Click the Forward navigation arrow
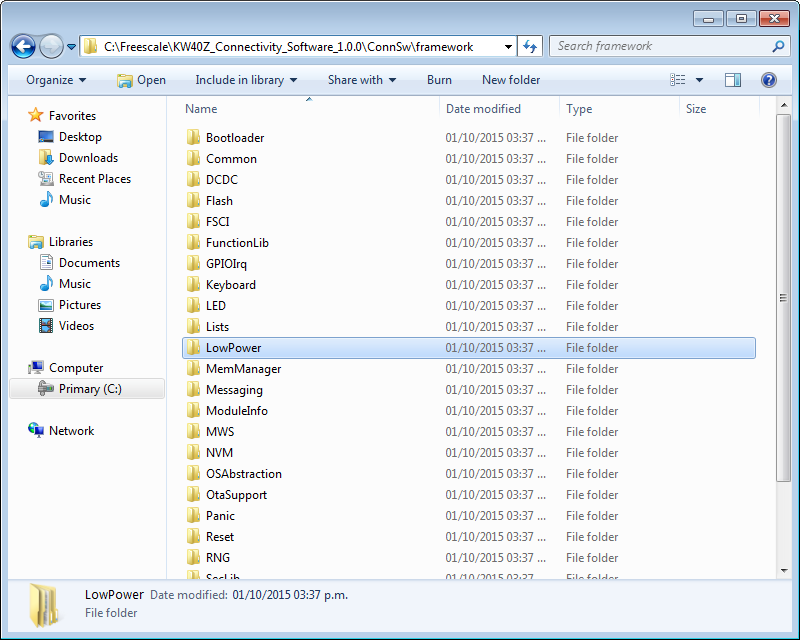The width and height of the screenshot is (800, 640). pos(51,47)
